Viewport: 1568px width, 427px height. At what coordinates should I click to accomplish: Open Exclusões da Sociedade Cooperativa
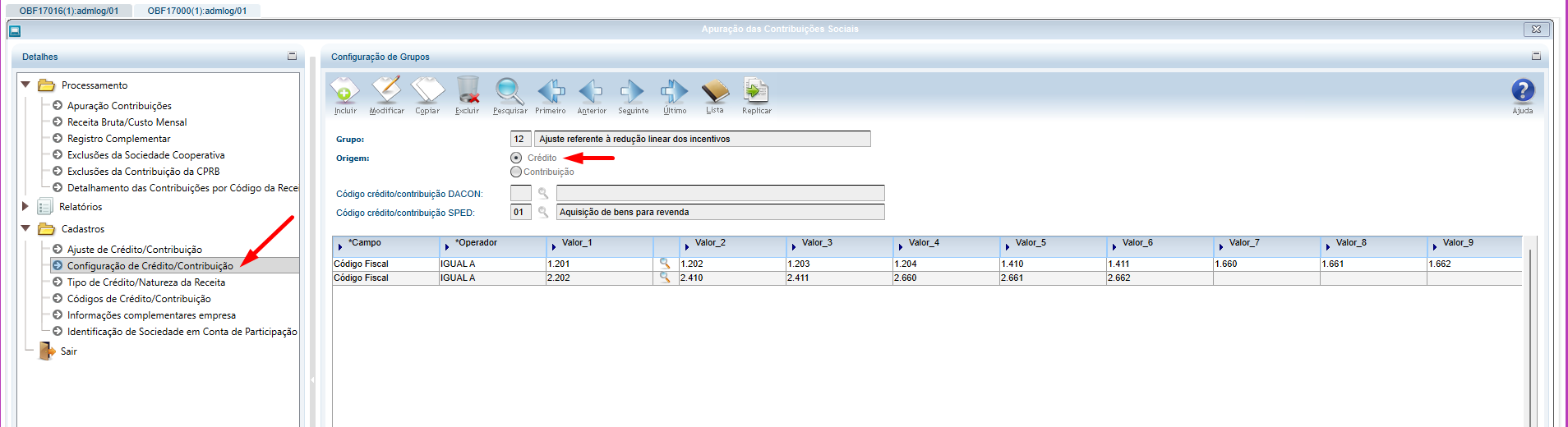tap(145, 155)
